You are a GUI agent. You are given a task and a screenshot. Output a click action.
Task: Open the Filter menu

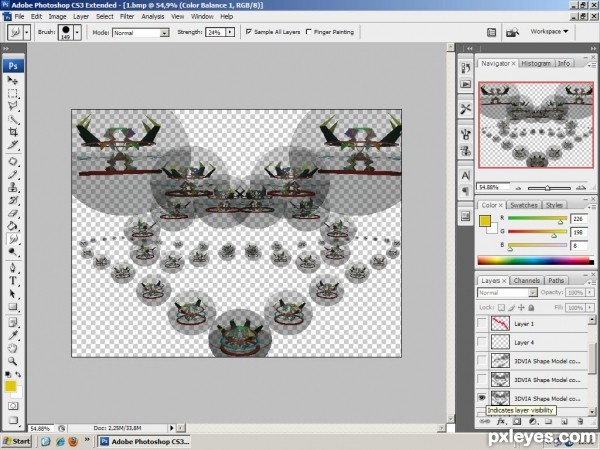click(127, 16)
